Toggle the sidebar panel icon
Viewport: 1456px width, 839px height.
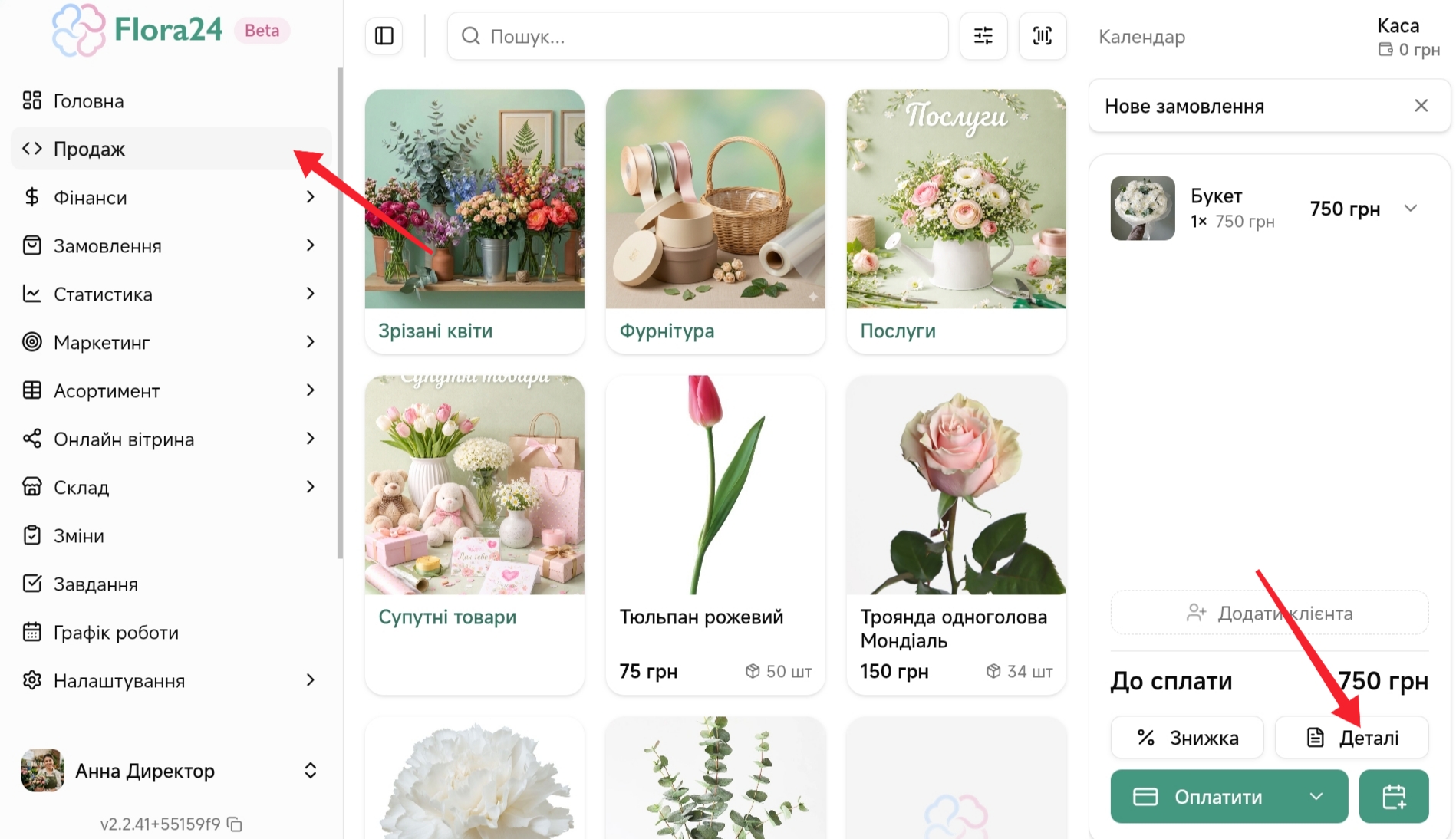[384, 36]
